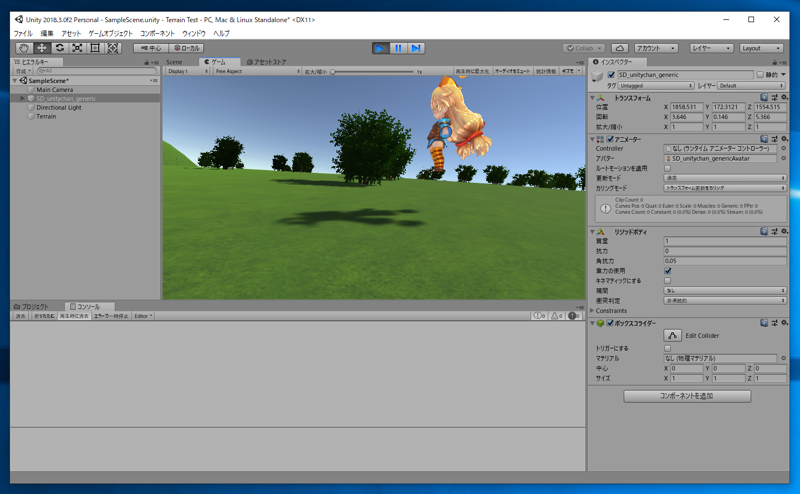Open the Layout dropdown
Screen dimensions: 800x494
(761, 48)
